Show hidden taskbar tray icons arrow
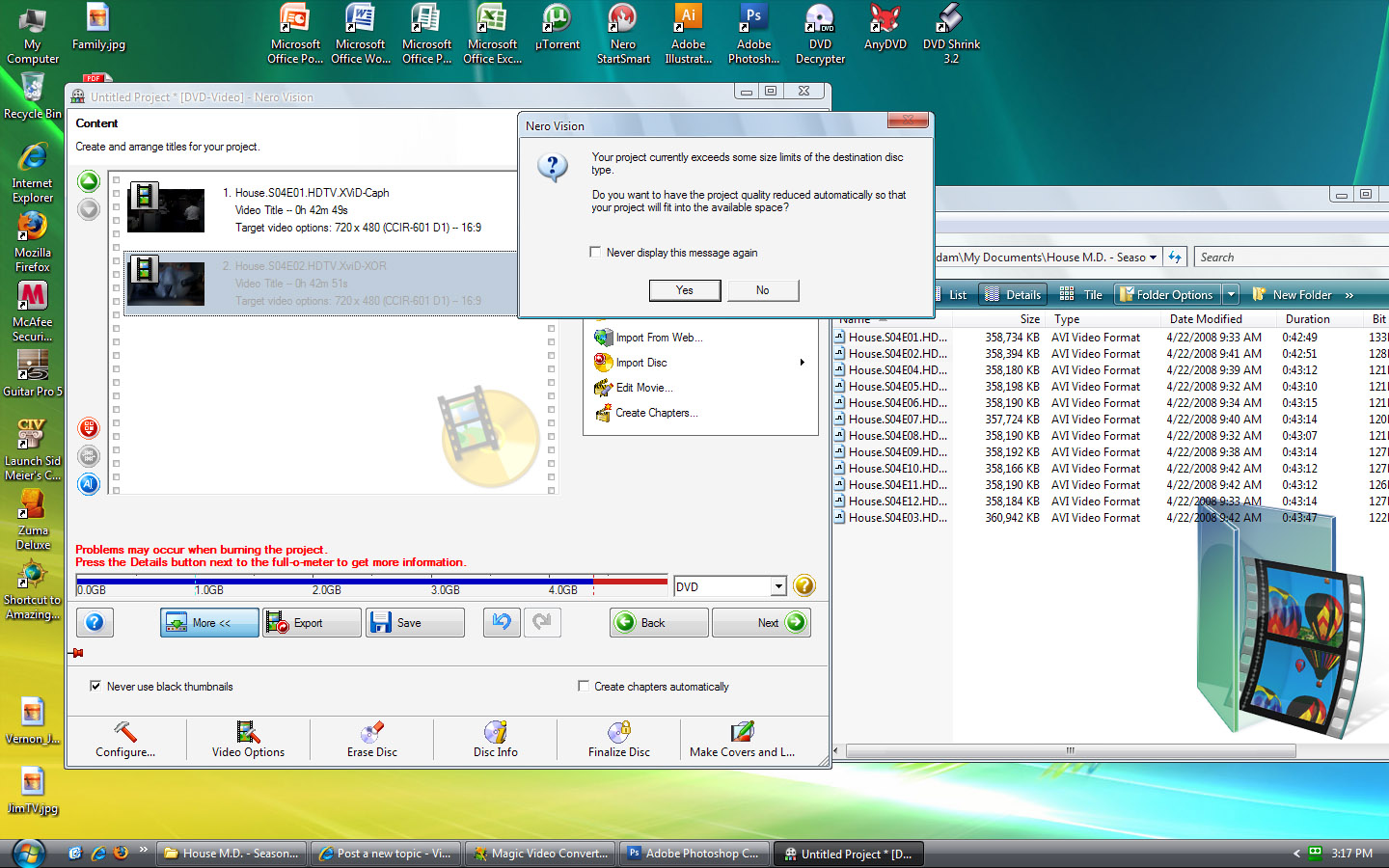The height and width of the screenshot is (868, 1389). click(x=1296, y=854)
